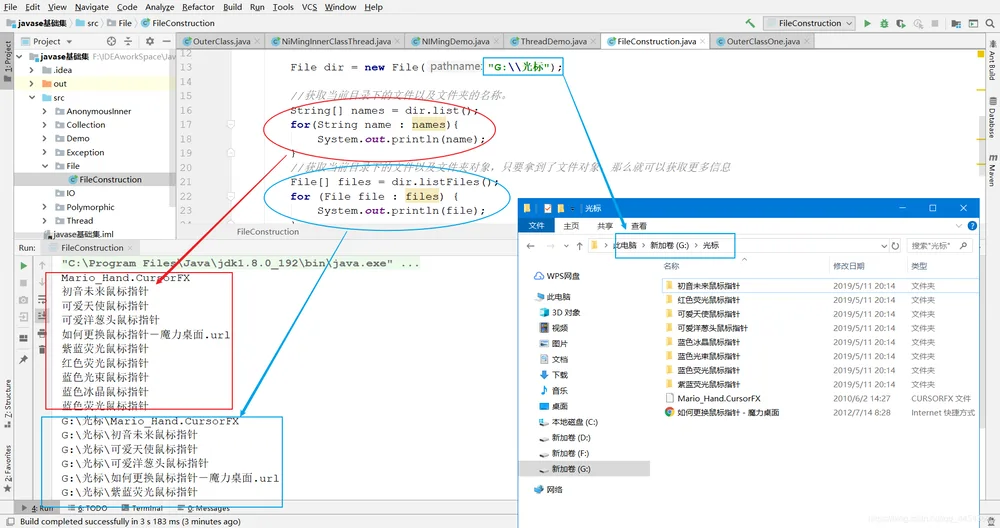Open the FileConstruction run configuration dropdown
Screen dimensions: 1000x528
(809, 23)
